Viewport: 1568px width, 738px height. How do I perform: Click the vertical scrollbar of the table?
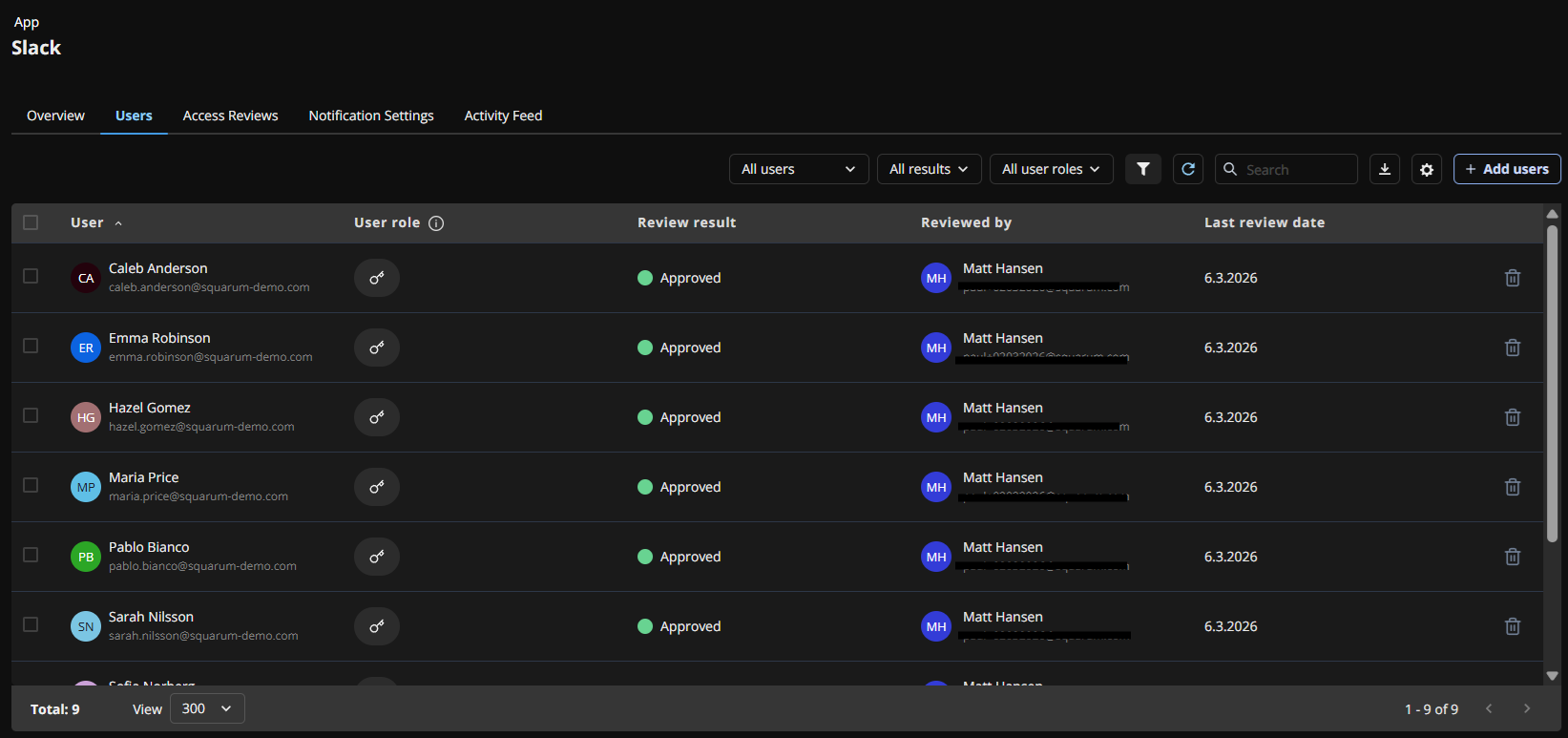point(1552,382)
